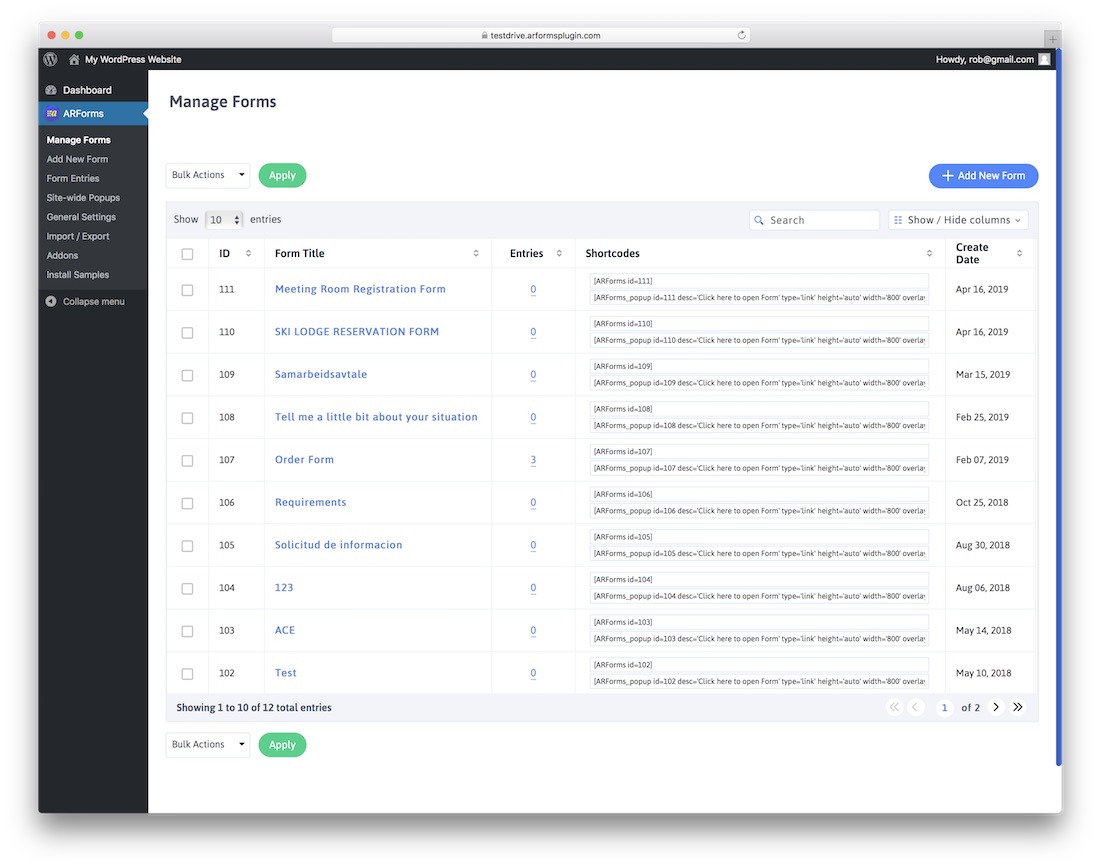Screen dimensions: 1100x868
Task: Click Collapse menu text in sidebar
Action: click(x=94, y=302)
